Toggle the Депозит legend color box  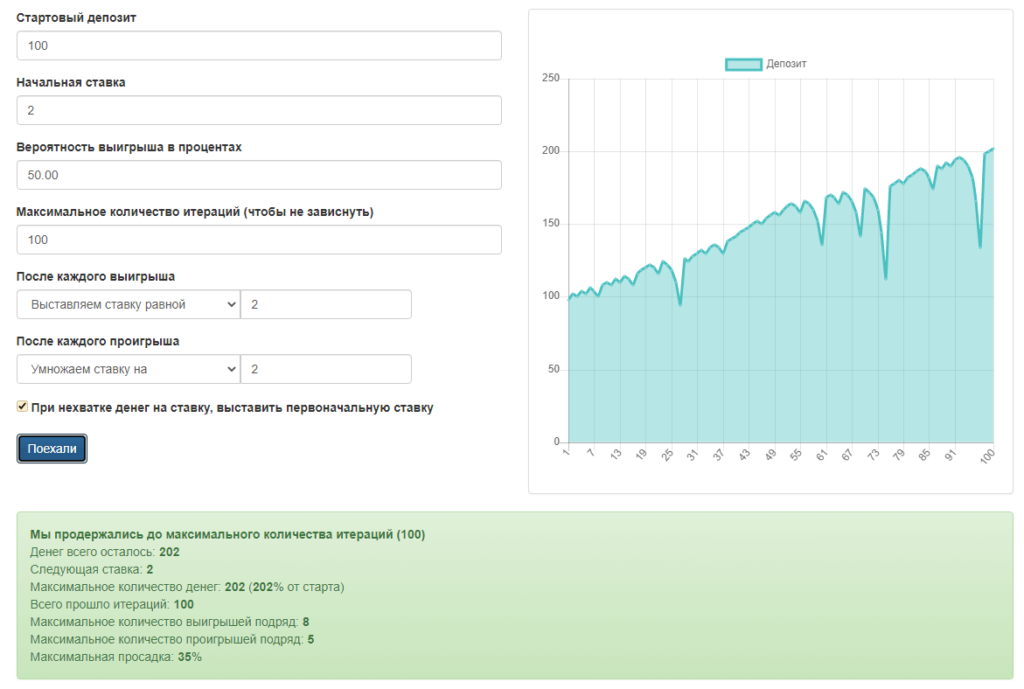click(x=743, y=64)
